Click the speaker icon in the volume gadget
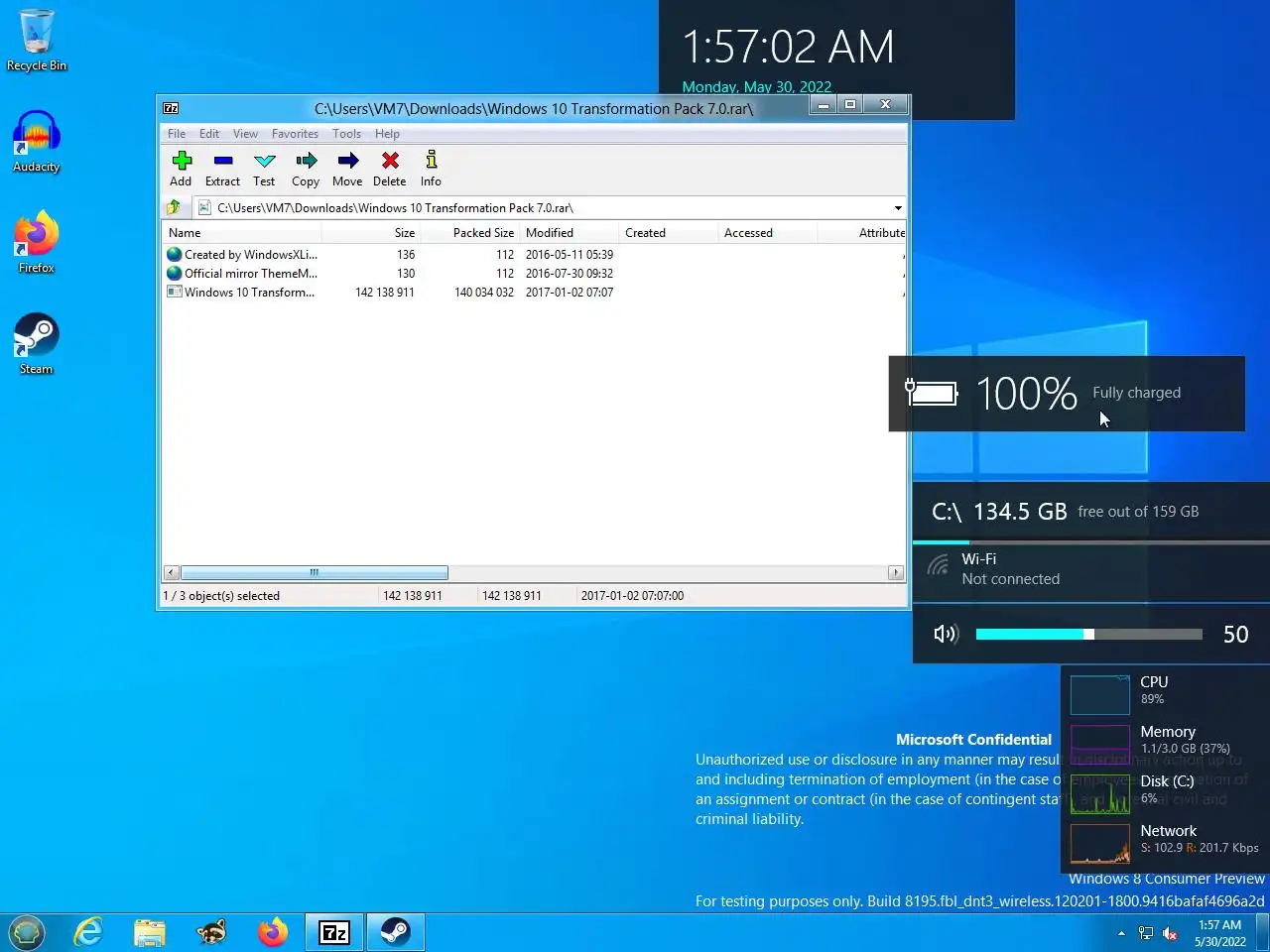Image resolution: width=1270 pixels, height=952 pixels. pyautogui.click(x=946, y=634)
